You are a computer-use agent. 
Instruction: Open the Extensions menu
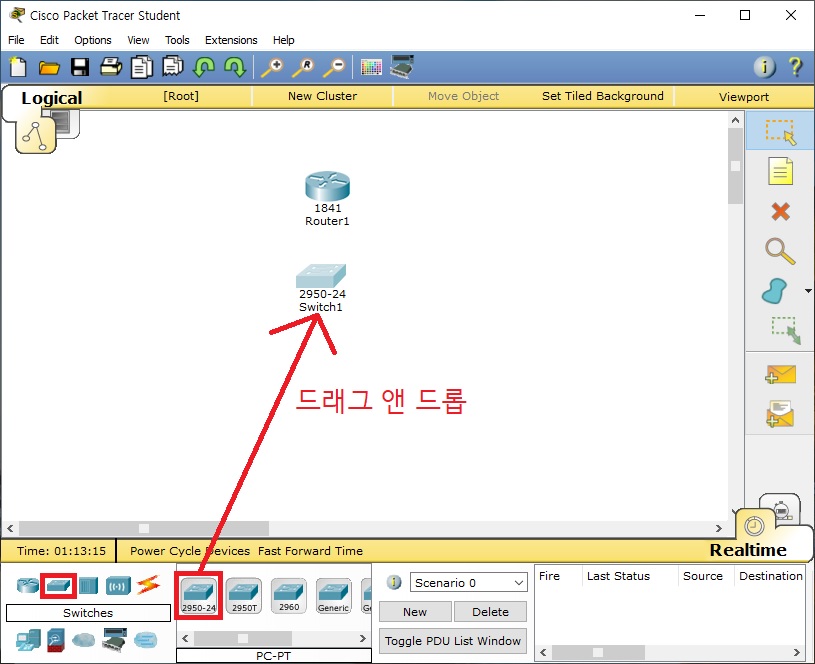tap(231, 40)
